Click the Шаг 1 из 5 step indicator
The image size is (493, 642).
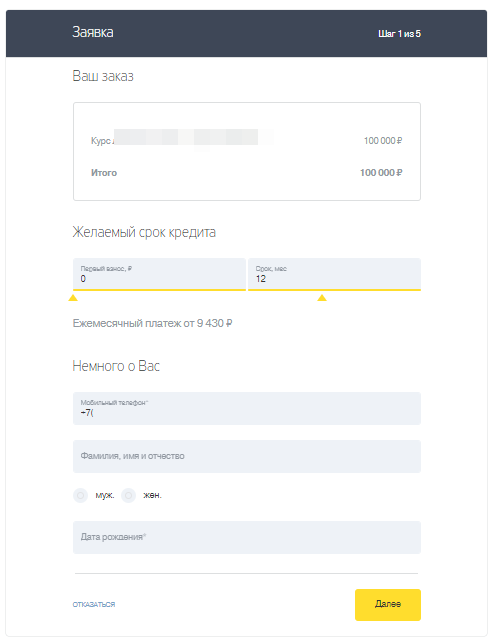click(399, 34)
